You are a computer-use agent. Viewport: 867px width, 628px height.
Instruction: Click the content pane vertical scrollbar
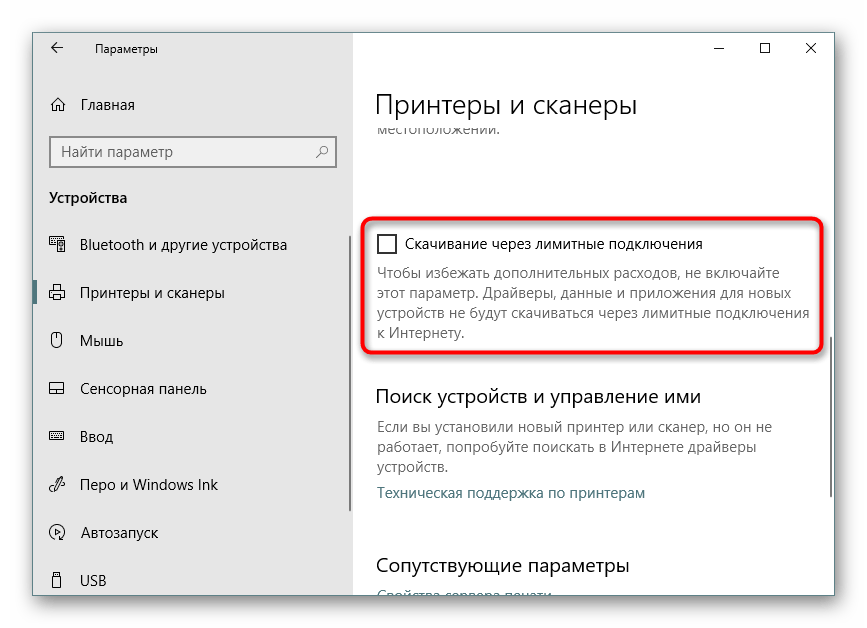pos(831,416)
